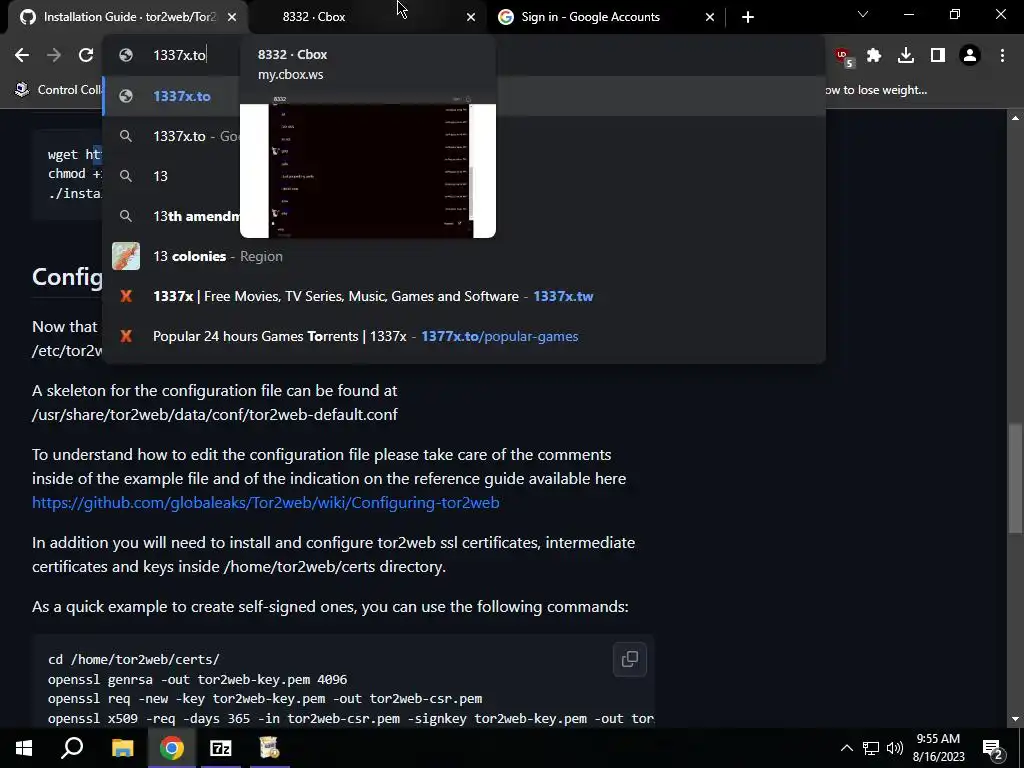This screenshot has width=1024, height=768.
Task: Go back with the browser back arrow
Action: pos(22,56)
